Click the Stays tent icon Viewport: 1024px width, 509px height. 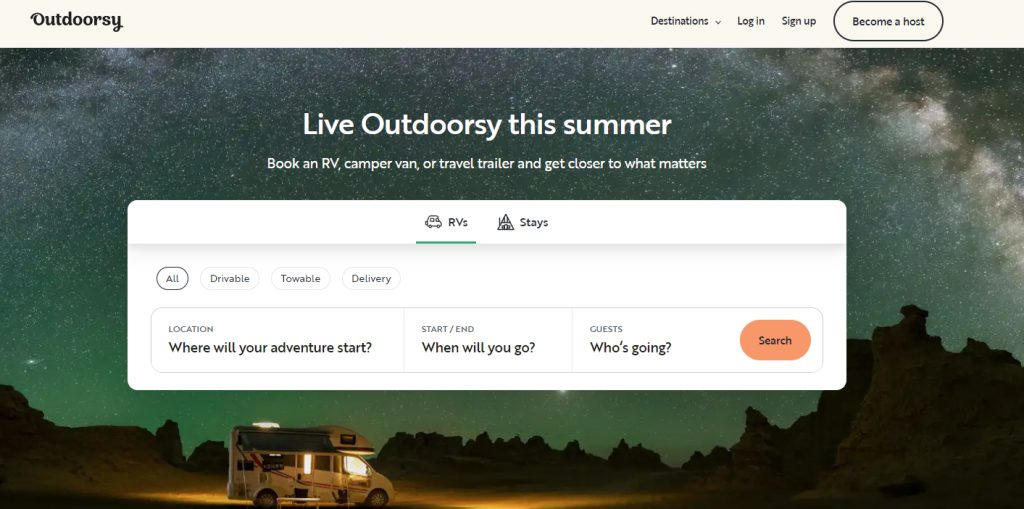coord(505,222)
